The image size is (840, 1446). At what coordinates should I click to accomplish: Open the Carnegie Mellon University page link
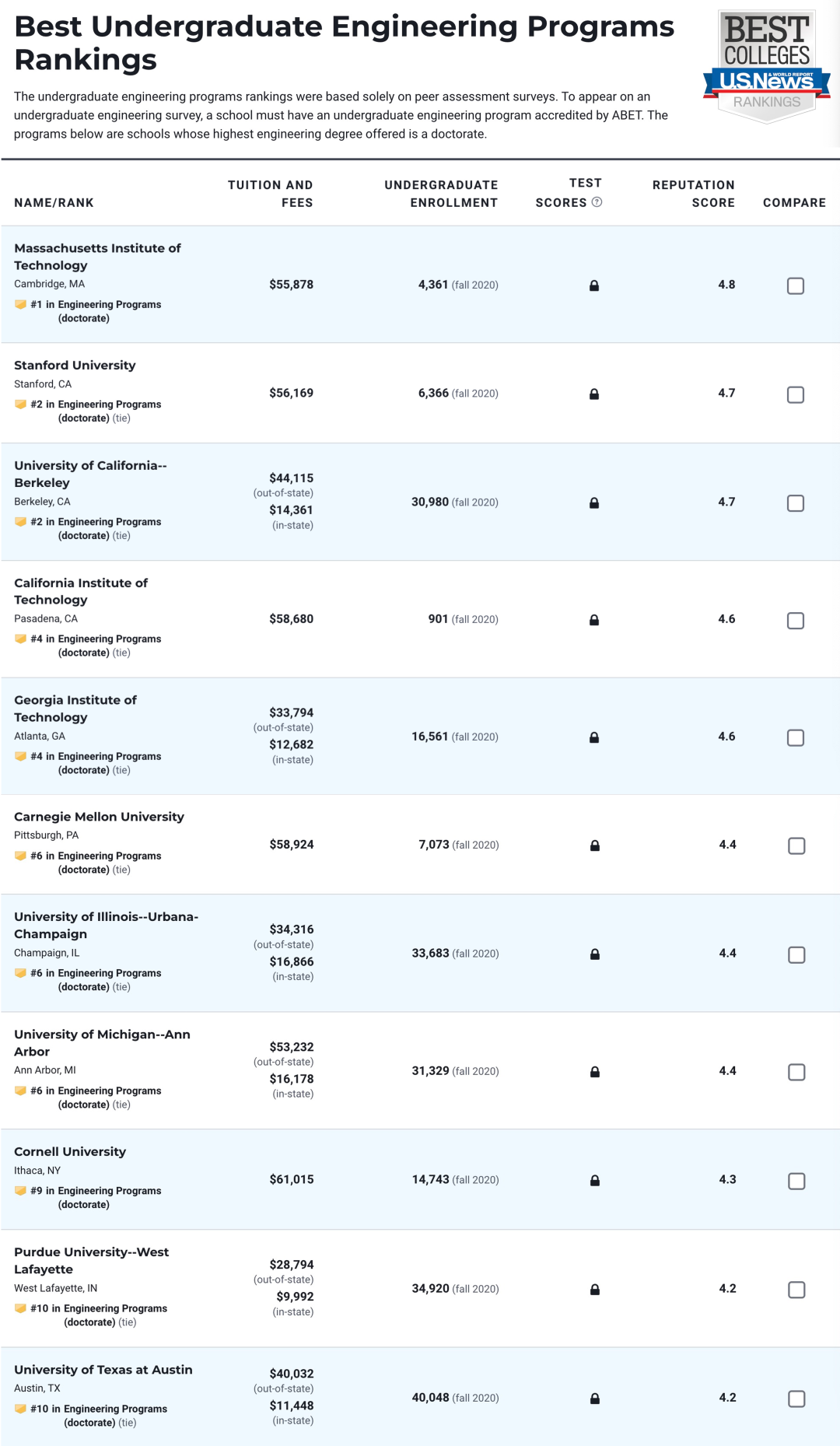click(x=99, y=816)
